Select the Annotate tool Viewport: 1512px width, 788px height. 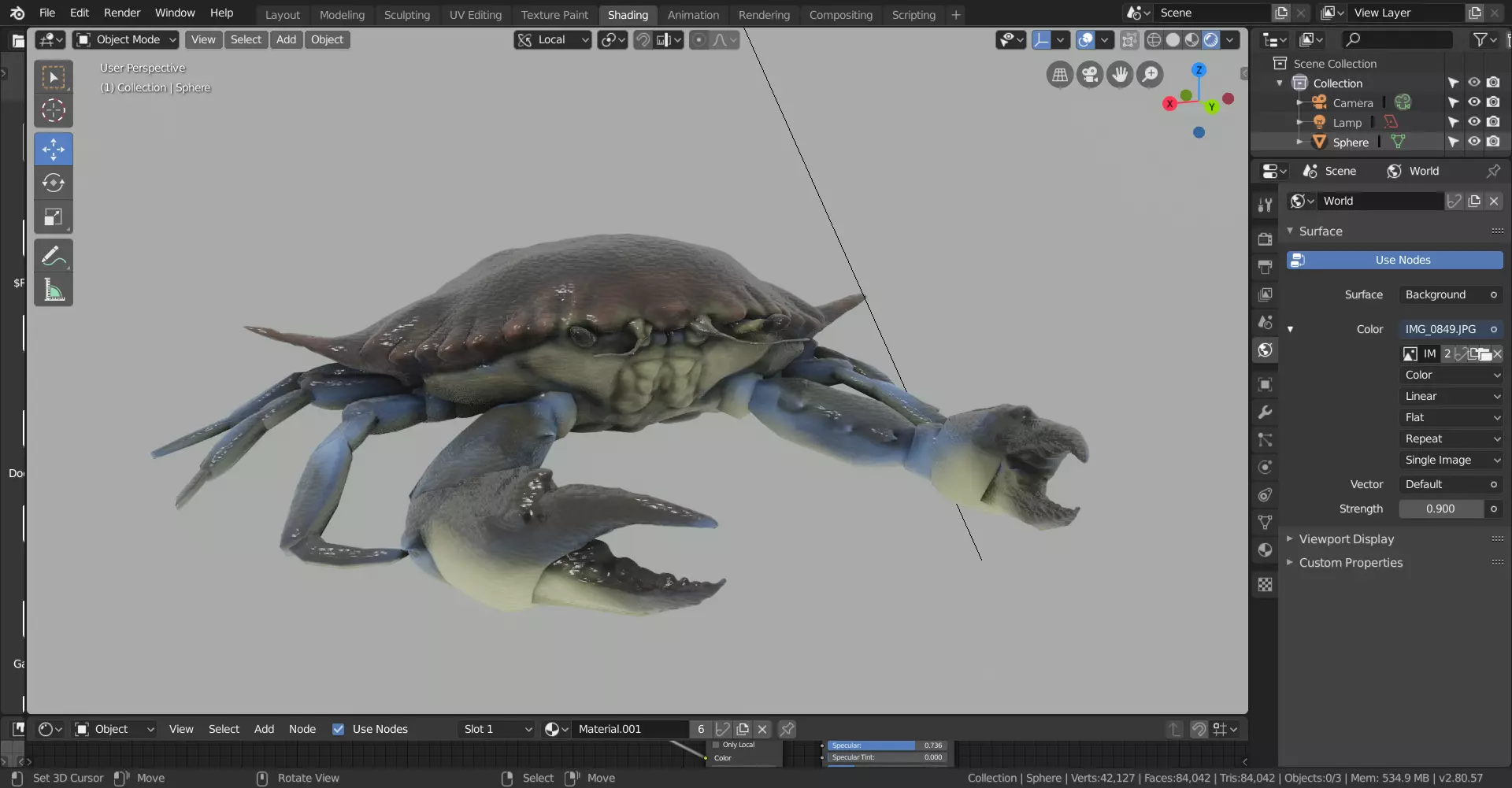pyautogui.click(x=54, y=256)
